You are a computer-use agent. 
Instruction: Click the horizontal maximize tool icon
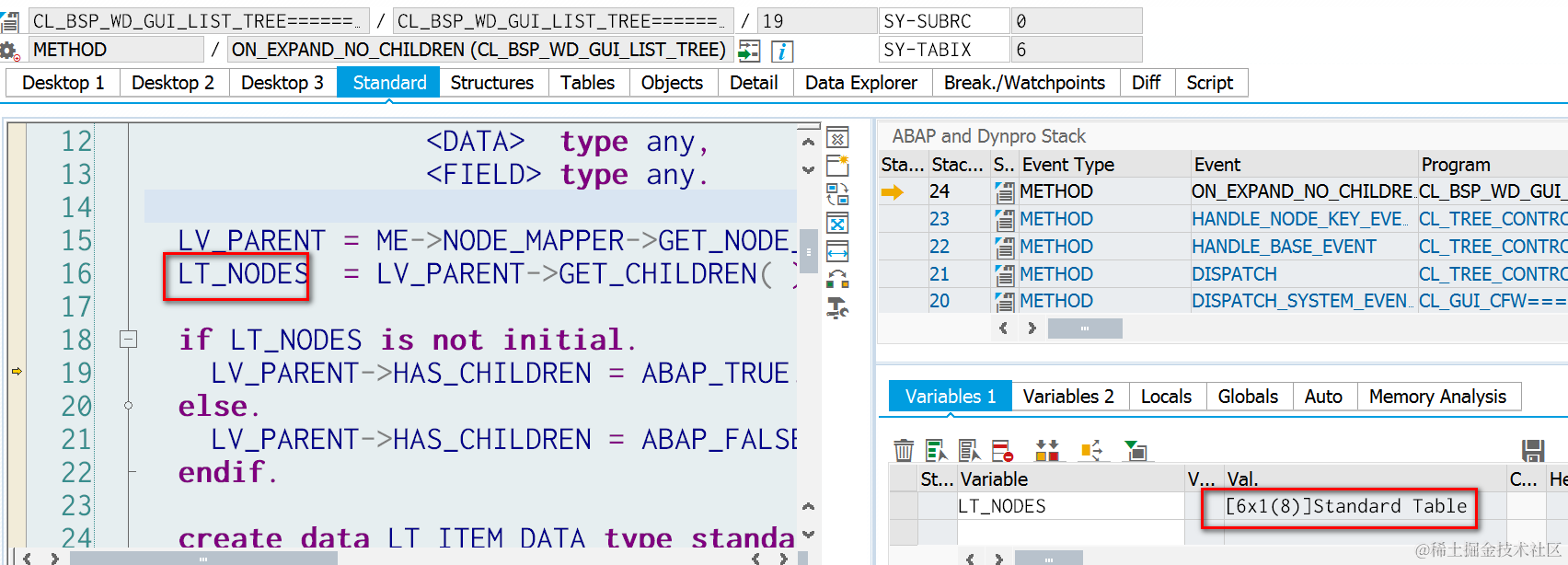click(x=837, y=251)
